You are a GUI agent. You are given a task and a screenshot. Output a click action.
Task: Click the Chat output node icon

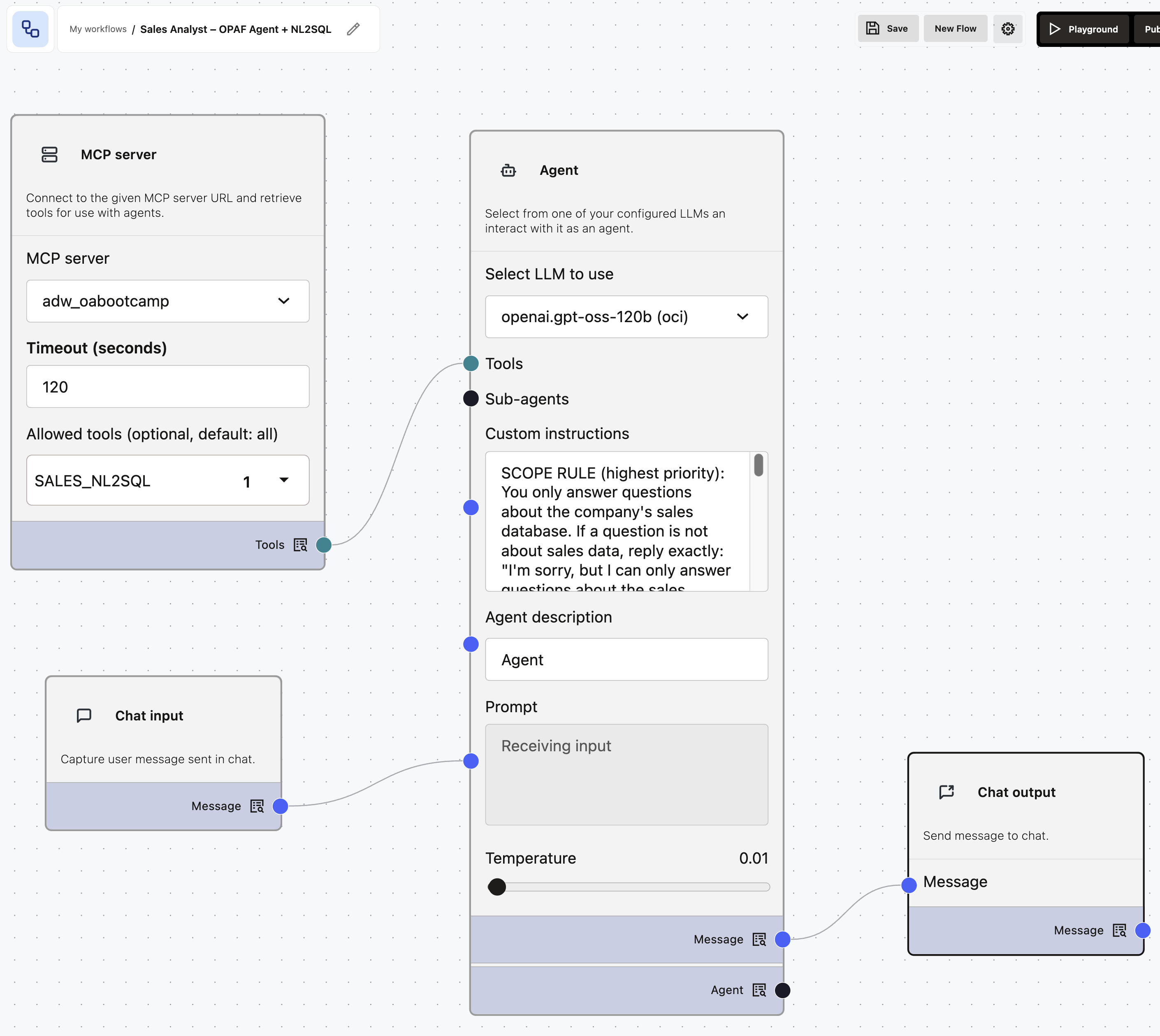coord(947,792)
